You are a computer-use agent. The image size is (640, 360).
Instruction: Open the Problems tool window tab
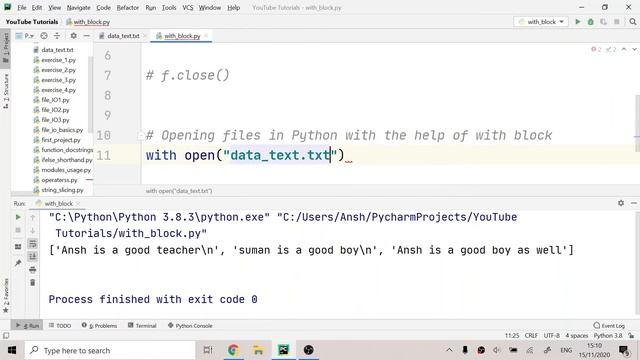(99, 326)
